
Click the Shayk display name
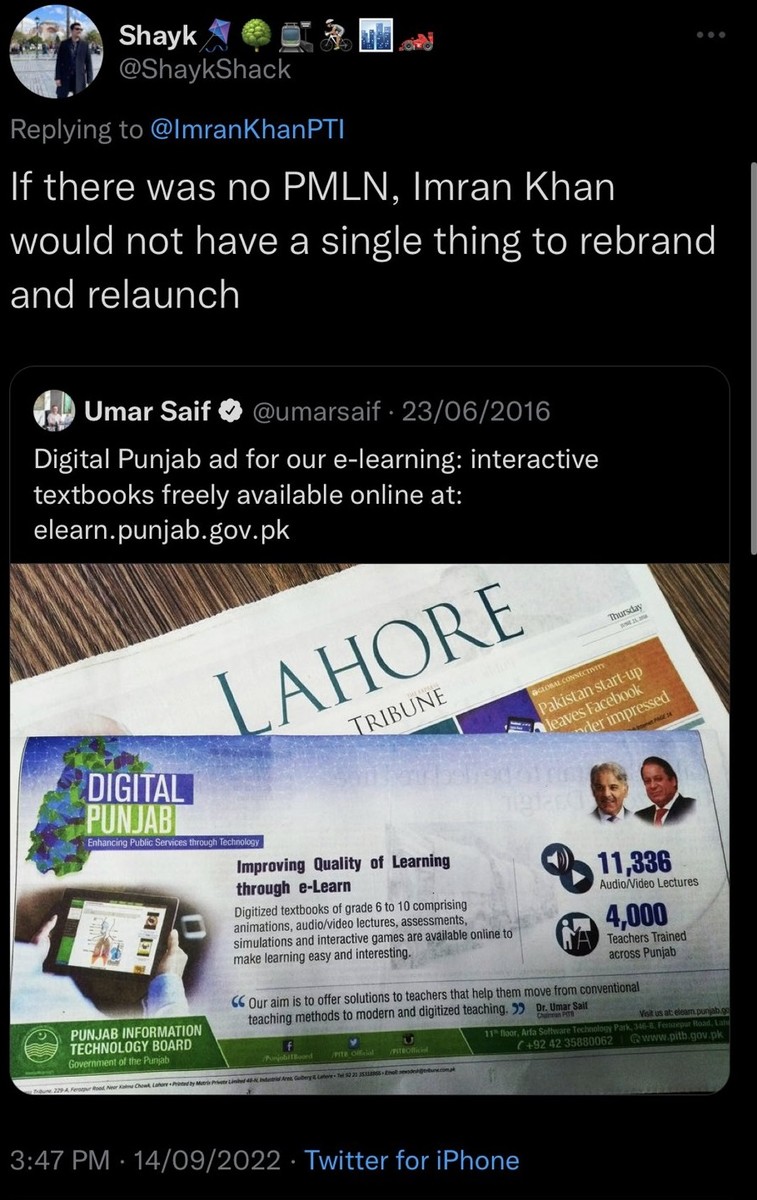pyautogui.click(x=155, y=36)
